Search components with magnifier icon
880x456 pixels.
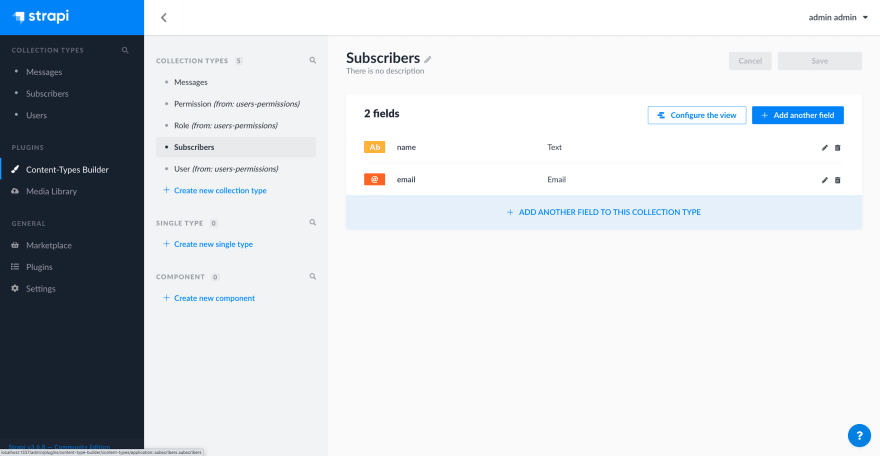click(313, 277)
